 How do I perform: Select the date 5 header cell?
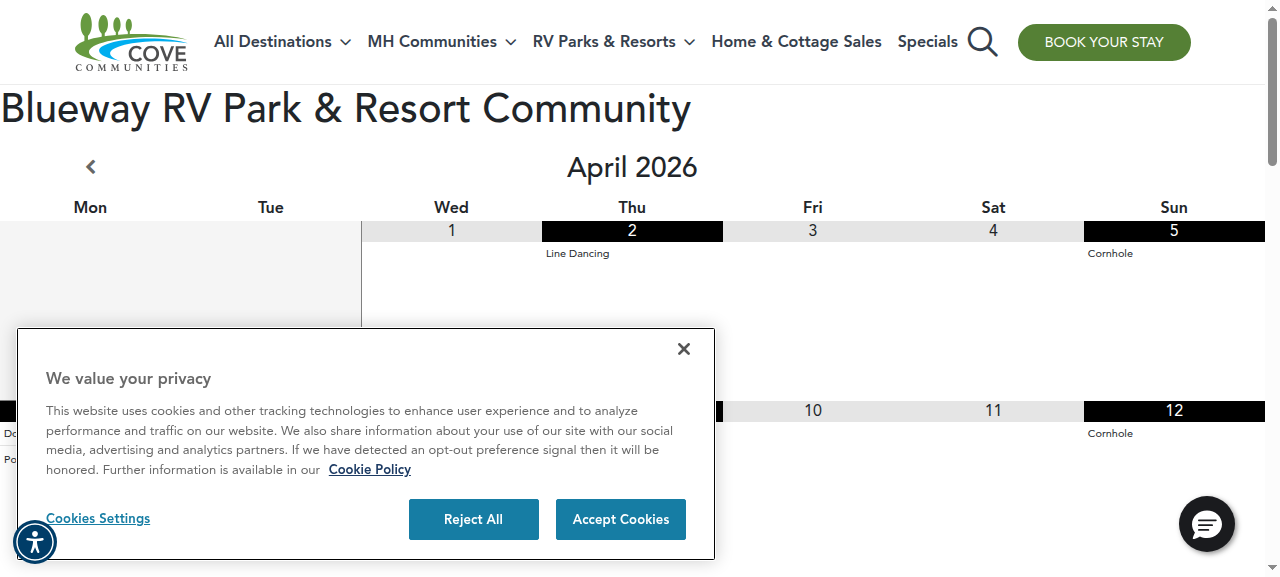(x=1174, y=231)
